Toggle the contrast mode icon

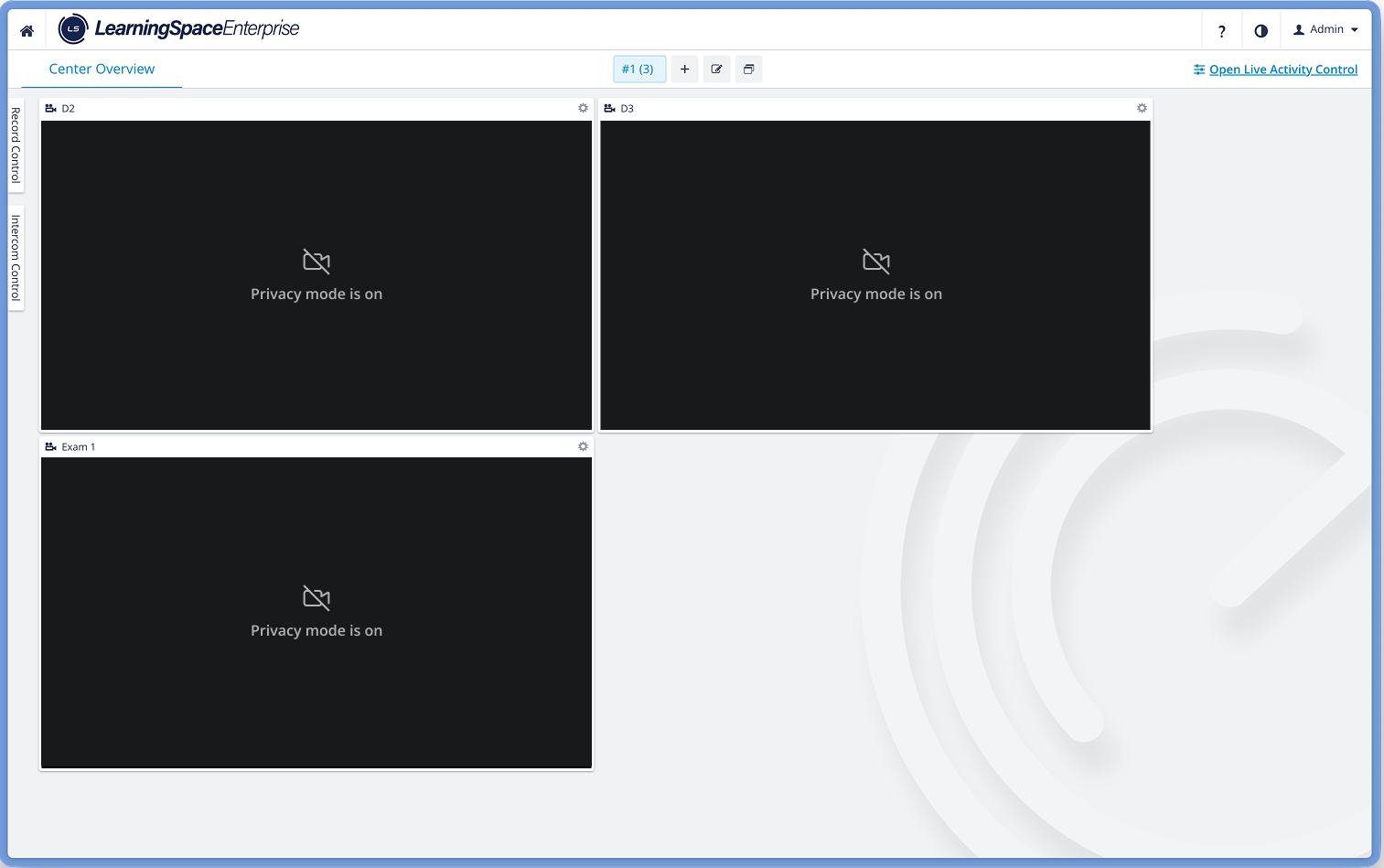(1261, 31)
